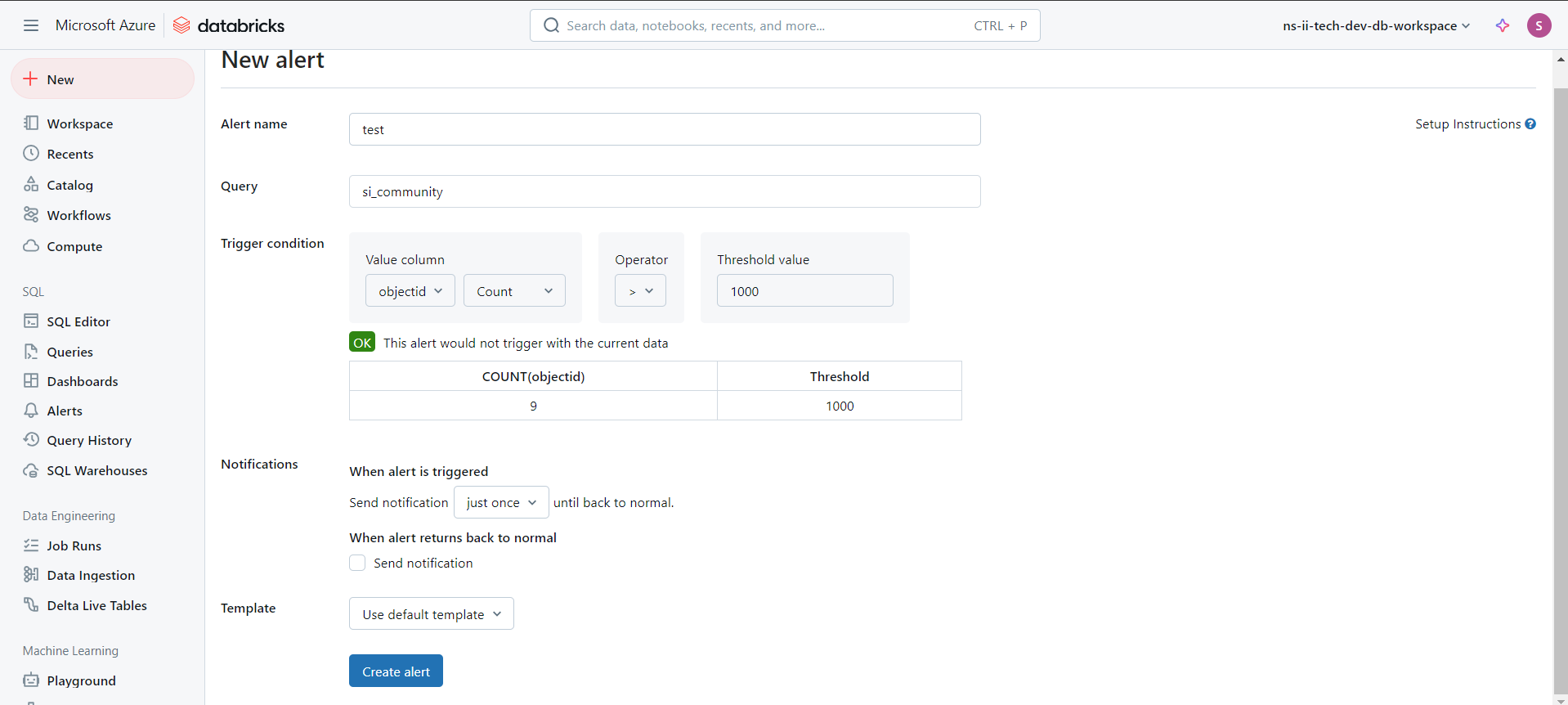Click the plus icon for New

[30, 79]
